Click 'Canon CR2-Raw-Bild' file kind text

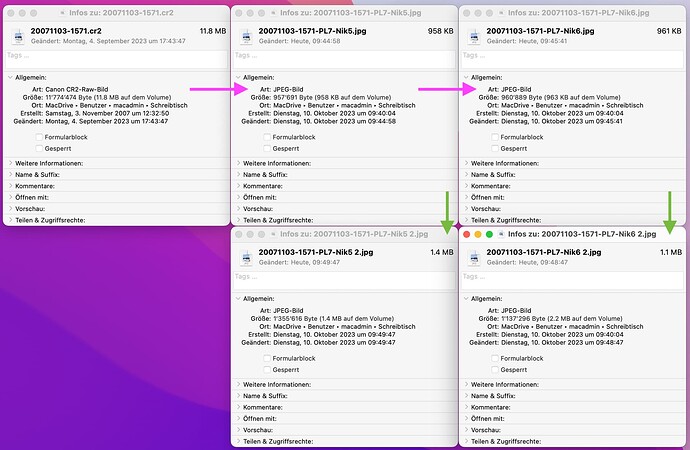[x=77, y=89]
